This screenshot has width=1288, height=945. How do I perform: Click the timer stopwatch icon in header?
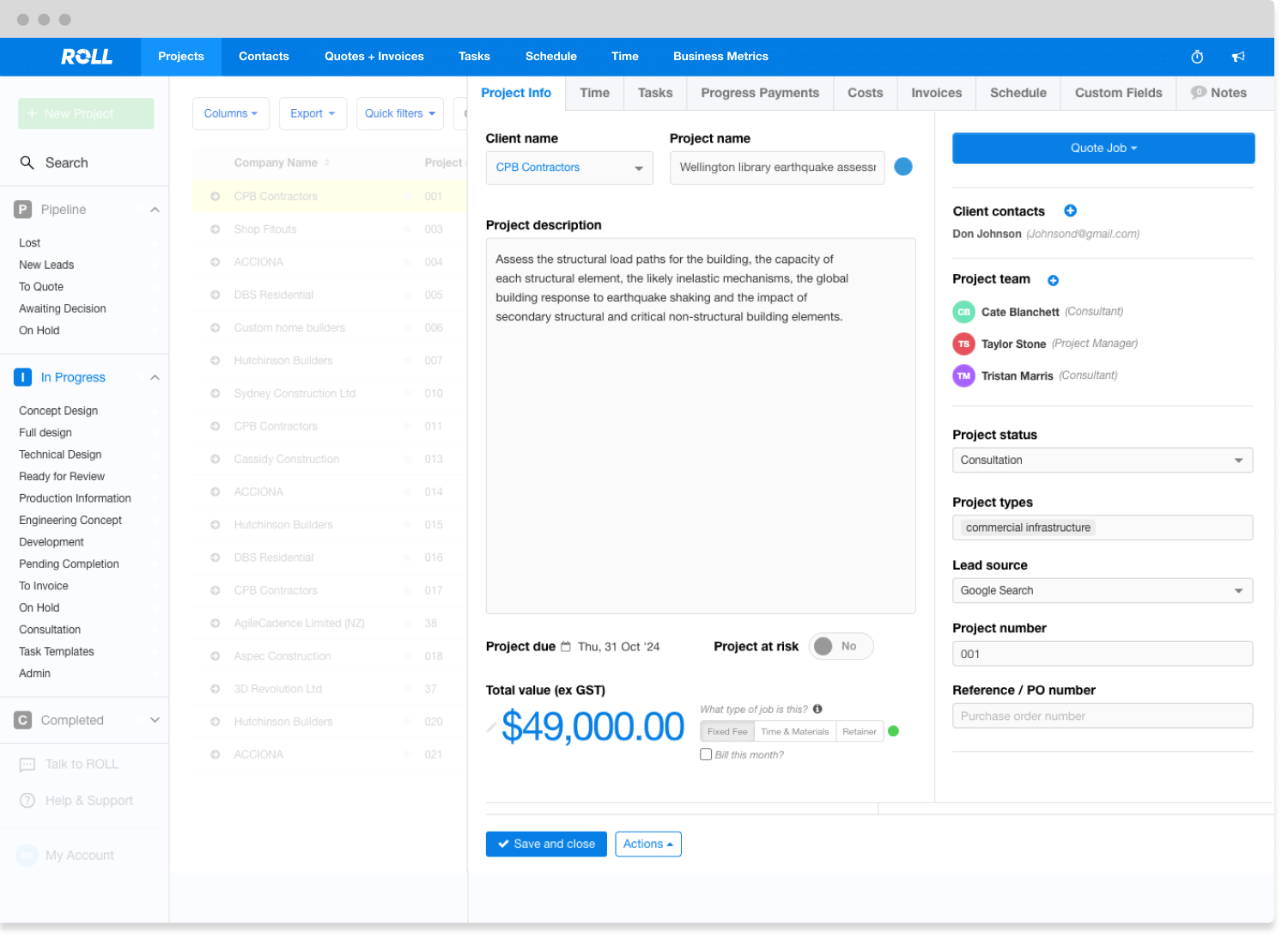1197,57
